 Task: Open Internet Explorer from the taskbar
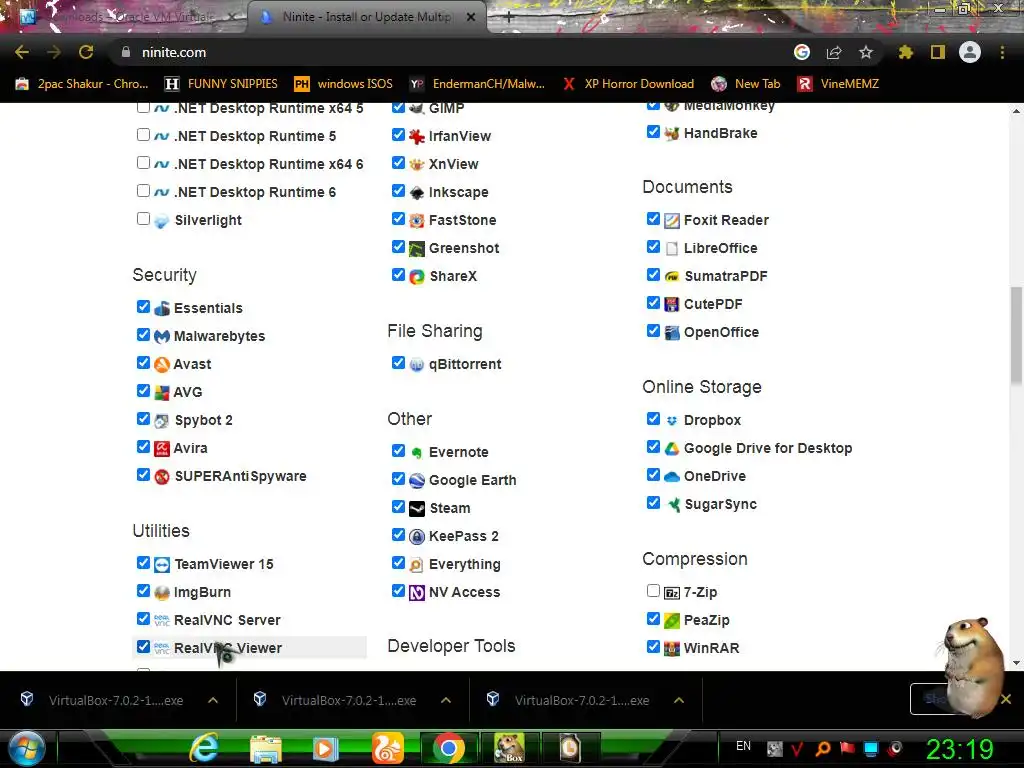[204, 748]
